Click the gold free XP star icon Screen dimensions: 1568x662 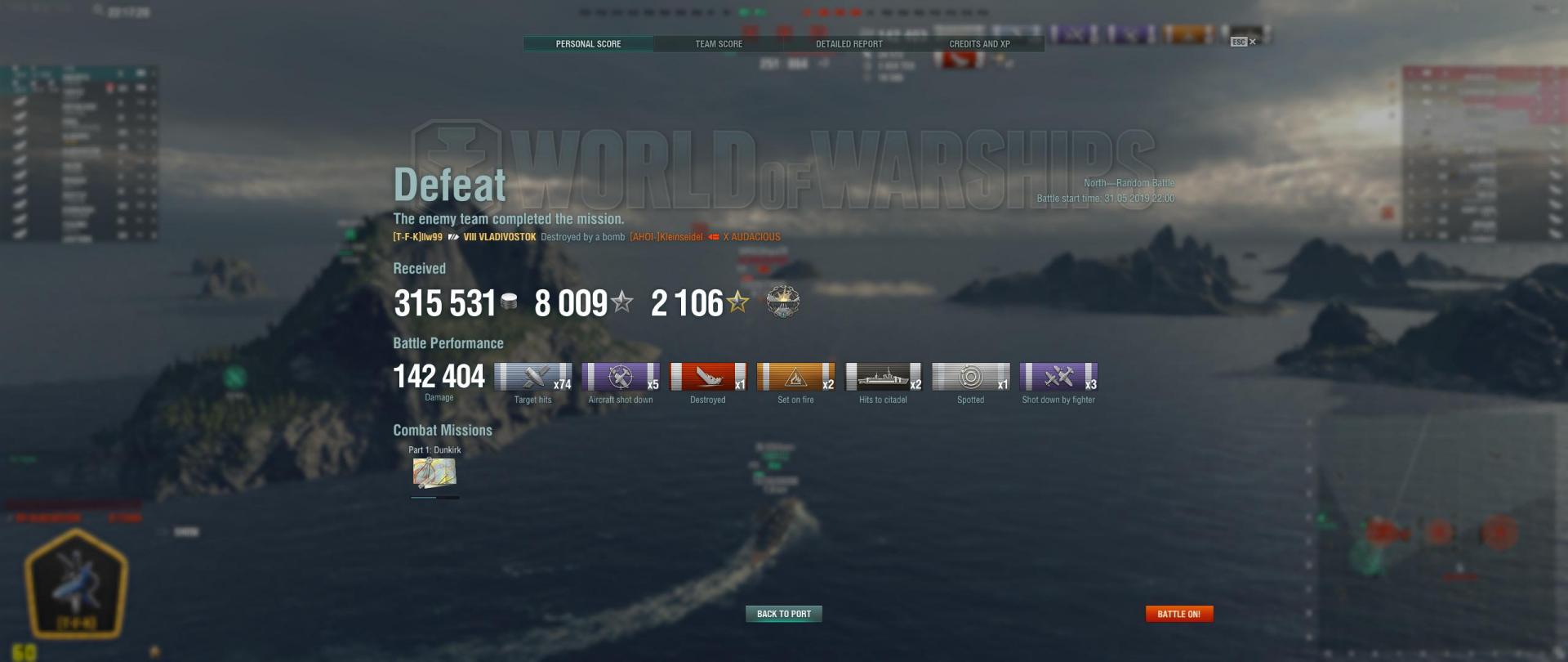click(738, 302)
